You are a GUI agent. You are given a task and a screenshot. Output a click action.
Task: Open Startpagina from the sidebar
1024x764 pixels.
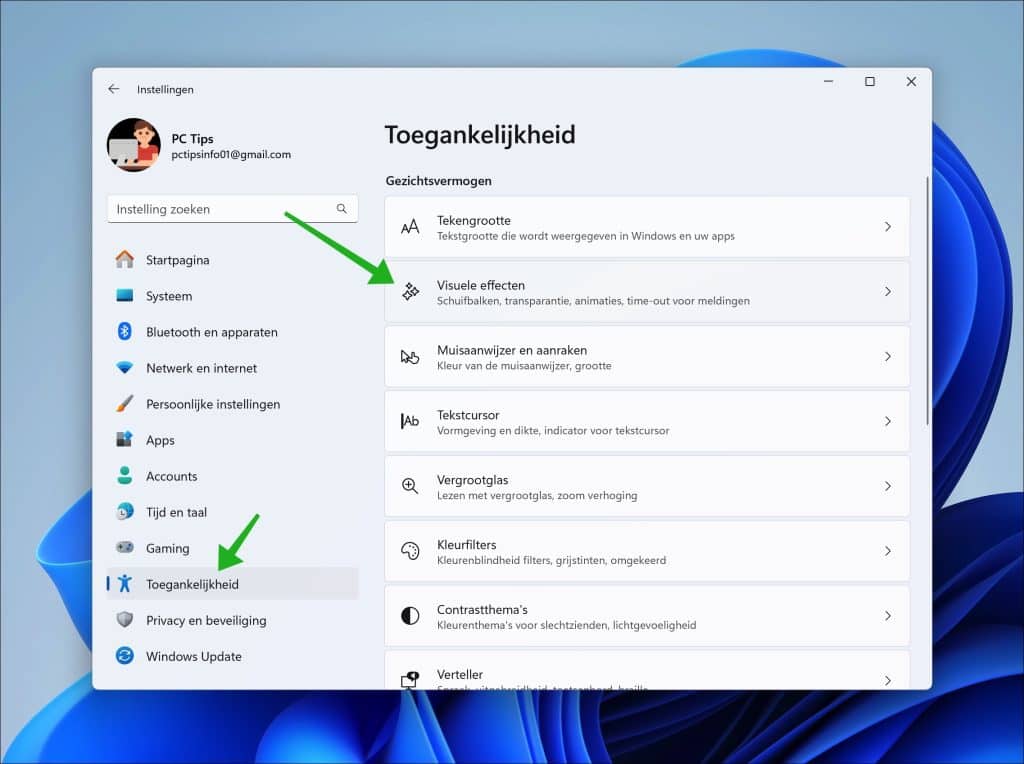pyautogui.click(x=232, y=260)
